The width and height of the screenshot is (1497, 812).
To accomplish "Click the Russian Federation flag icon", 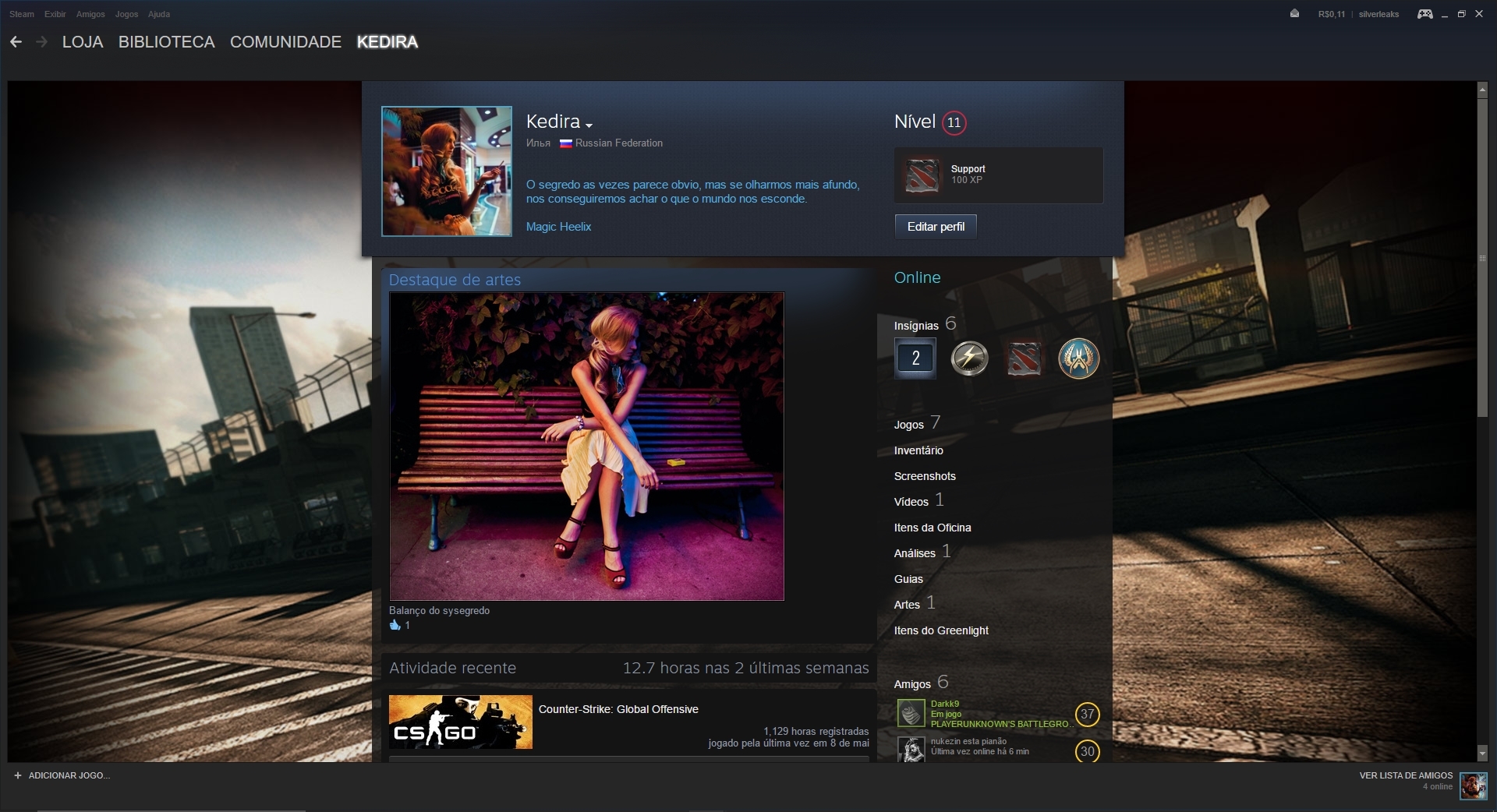I will pyautogui.click(x=566, y=143).
